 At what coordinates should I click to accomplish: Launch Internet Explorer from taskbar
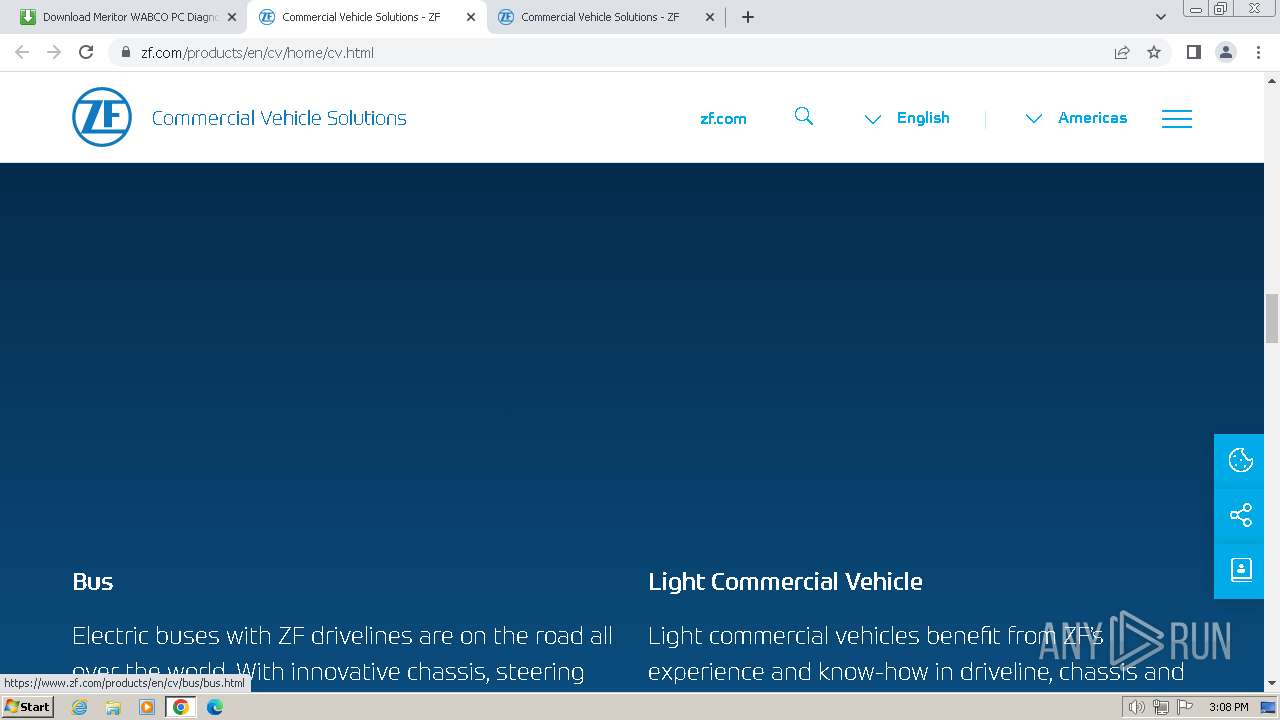(x=80, y=707)
